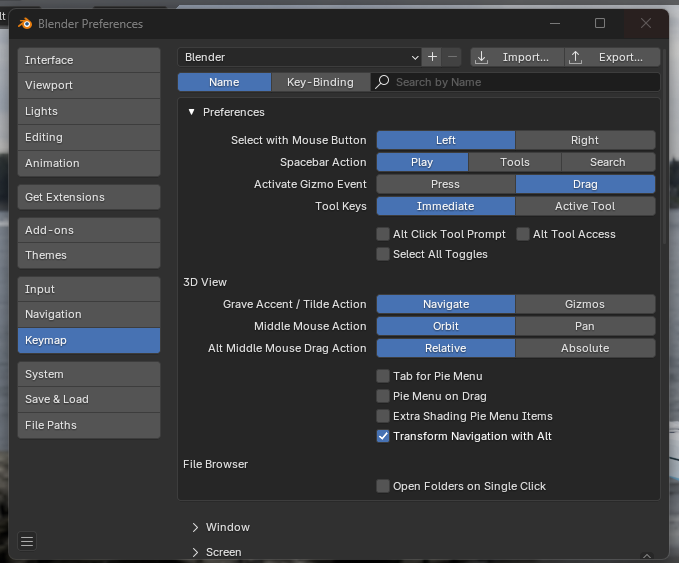Maximize the Blender Preferences window
The height and width of the screenshot is (563, 679).
(x=600, y=23)
